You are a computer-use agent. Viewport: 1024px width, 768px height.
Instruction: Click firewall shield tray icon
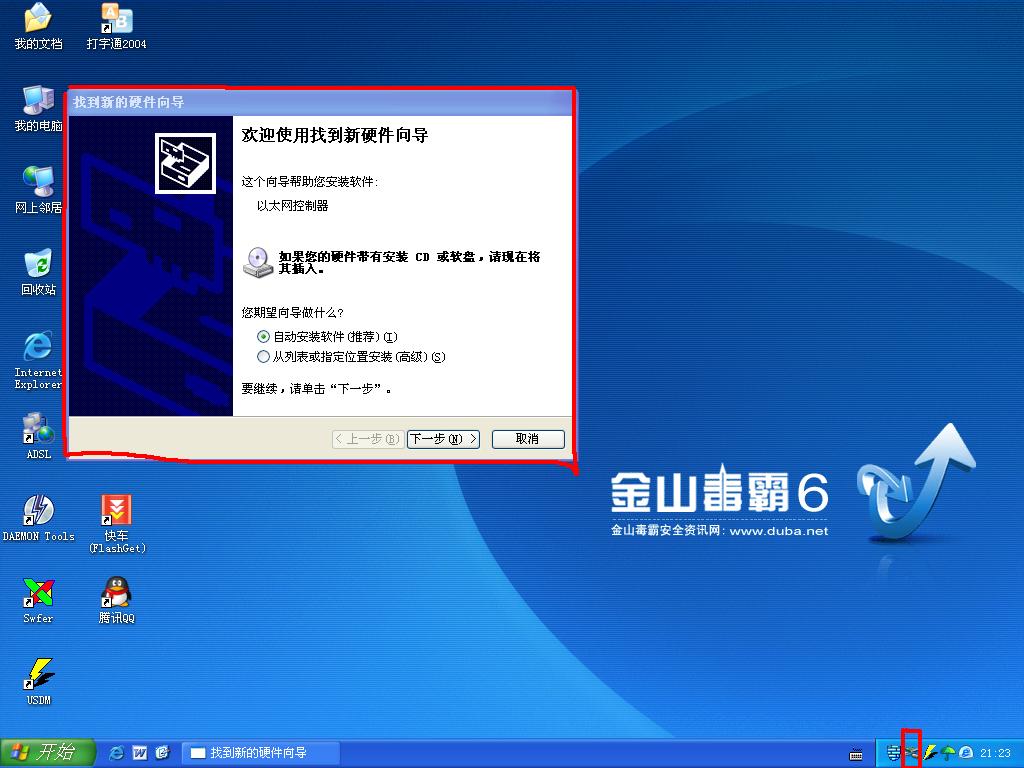click(x=894, y=753)
